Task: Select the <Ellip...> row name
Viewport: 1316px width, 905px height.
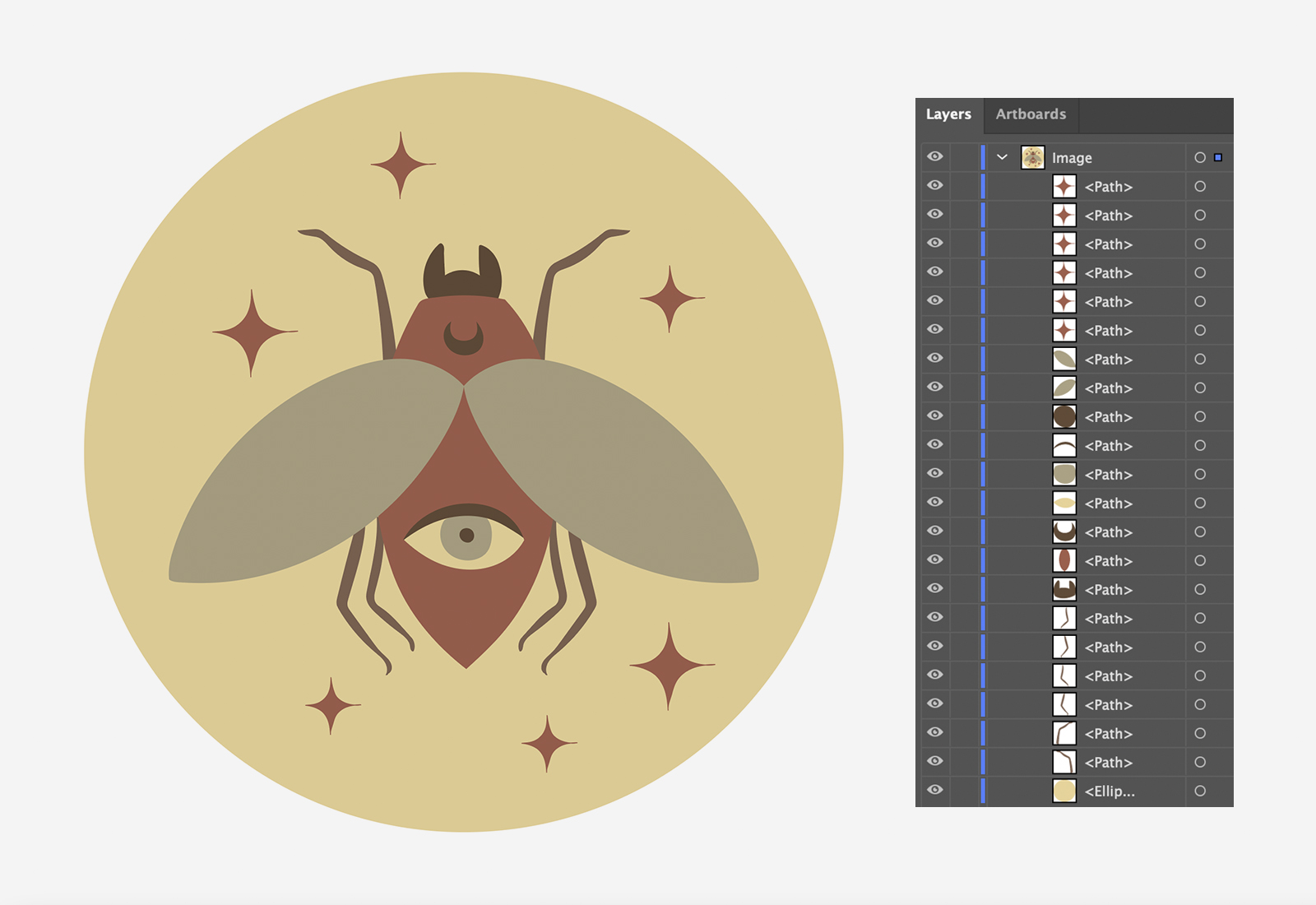Action: (1110, 791)
